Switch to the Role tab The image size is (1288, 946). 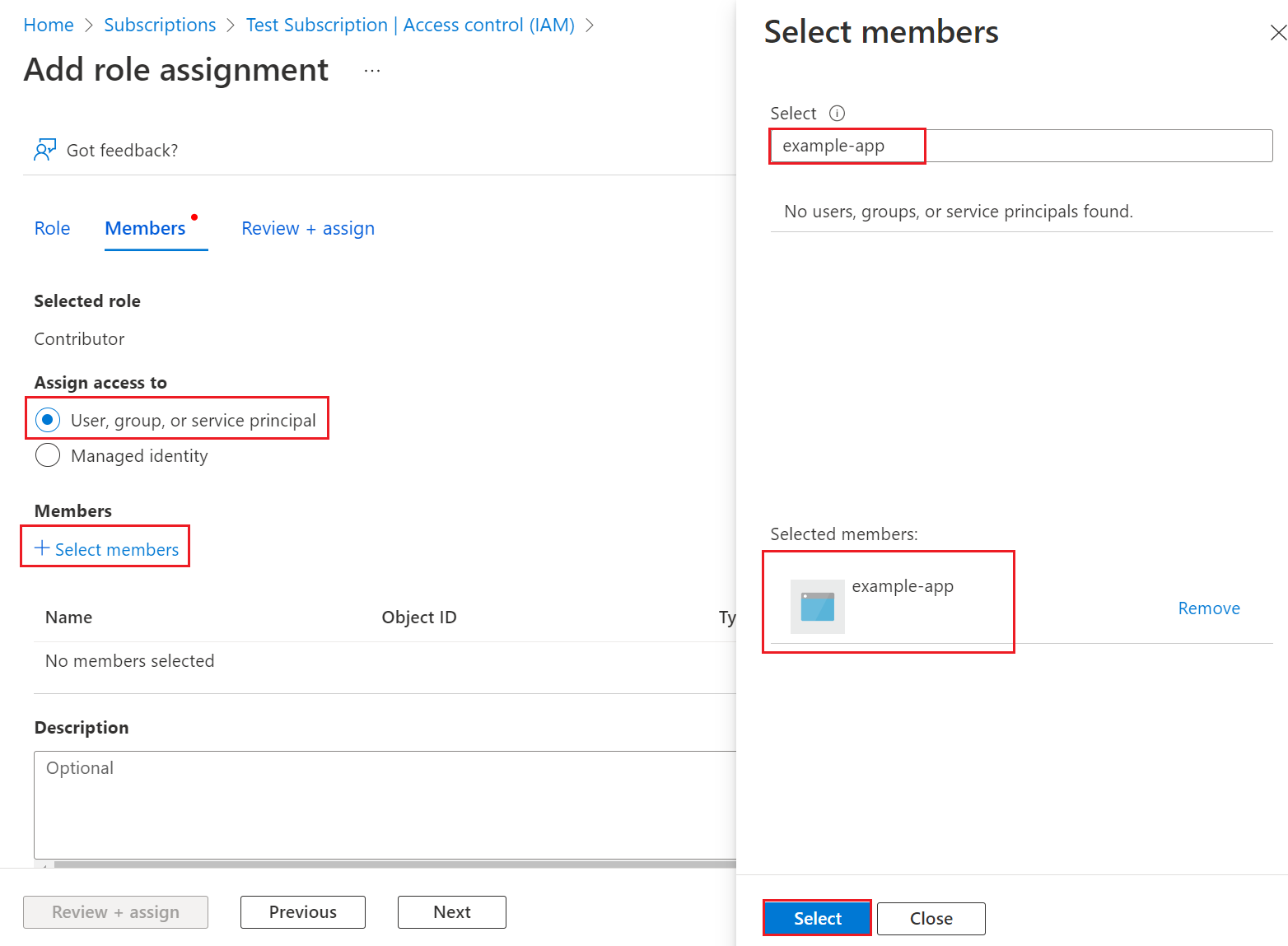click(52, 228)
